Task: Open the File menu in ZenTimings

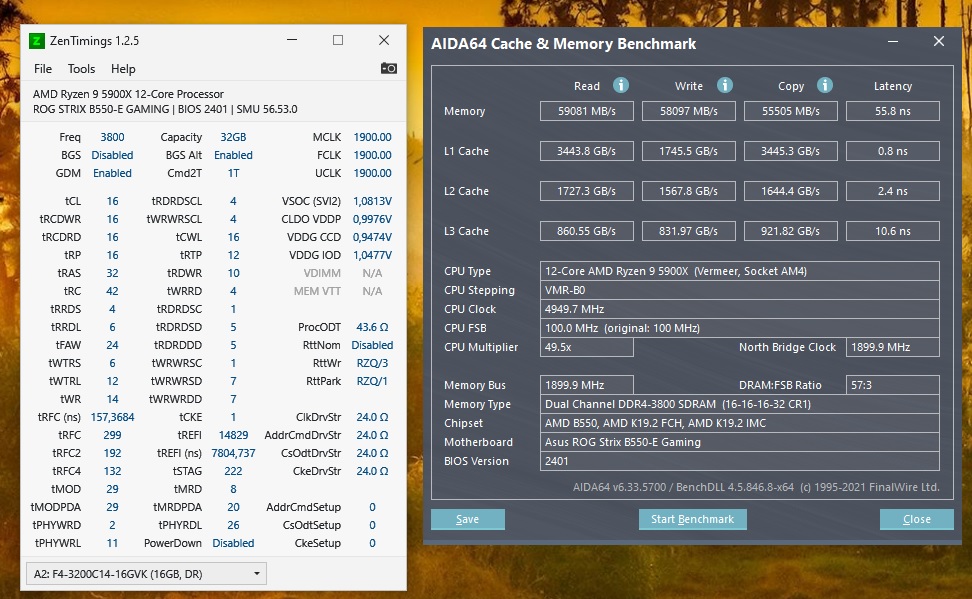Action: coord(43,69)
